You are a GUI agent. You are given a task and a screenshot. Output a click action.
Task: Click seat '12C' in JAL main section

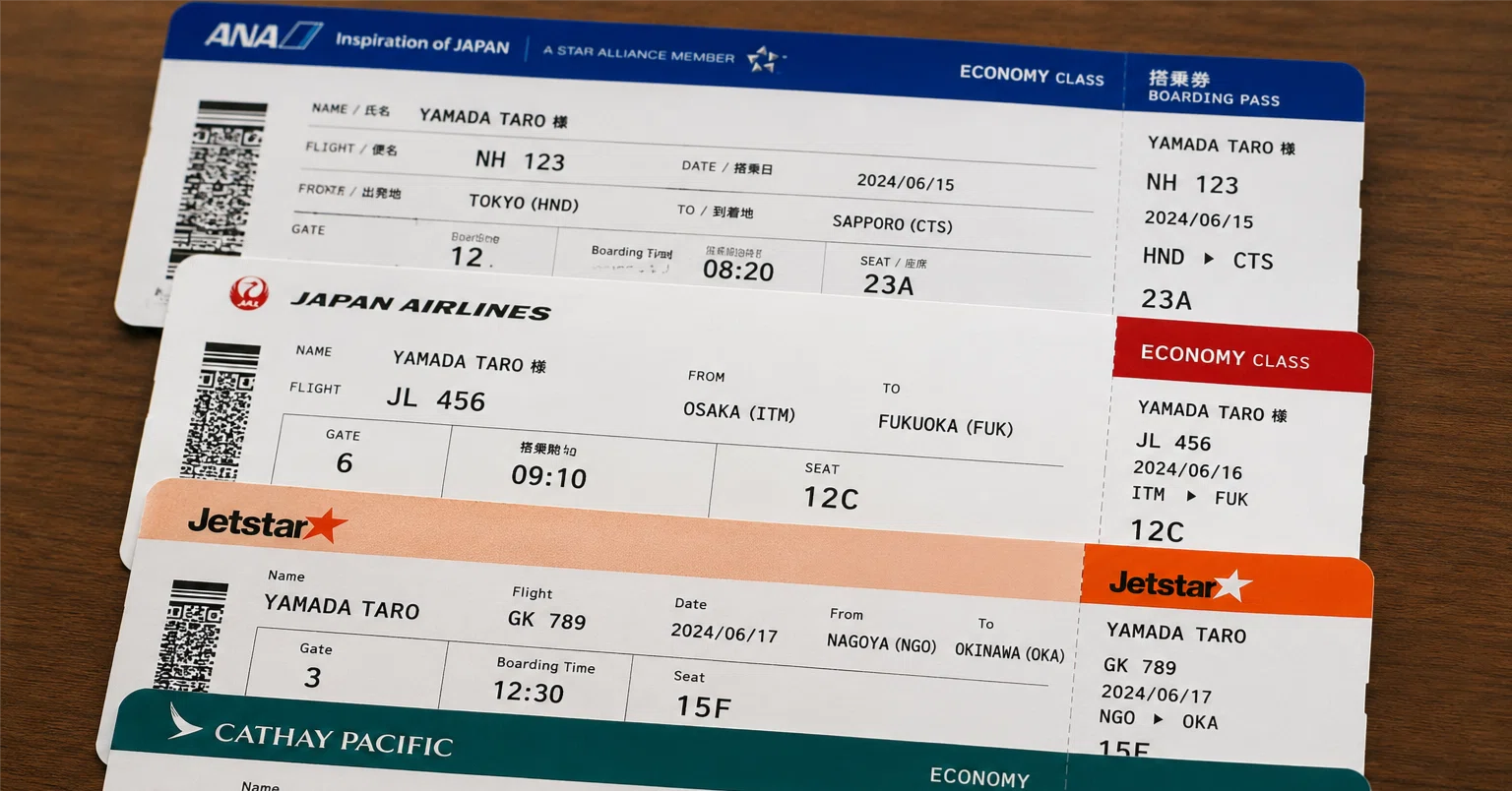click(831, 499)
